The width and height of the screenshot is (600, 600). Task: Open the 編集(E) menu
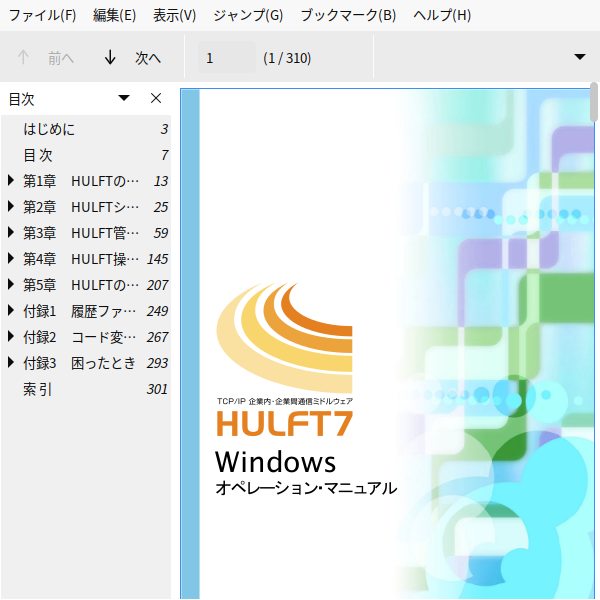point(114,15)
